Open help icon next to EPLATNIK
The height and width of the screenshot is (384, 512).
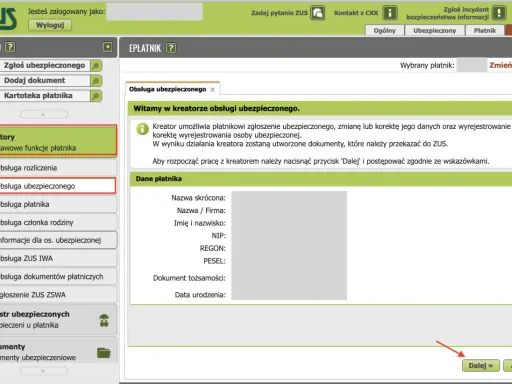pos(171,48)
